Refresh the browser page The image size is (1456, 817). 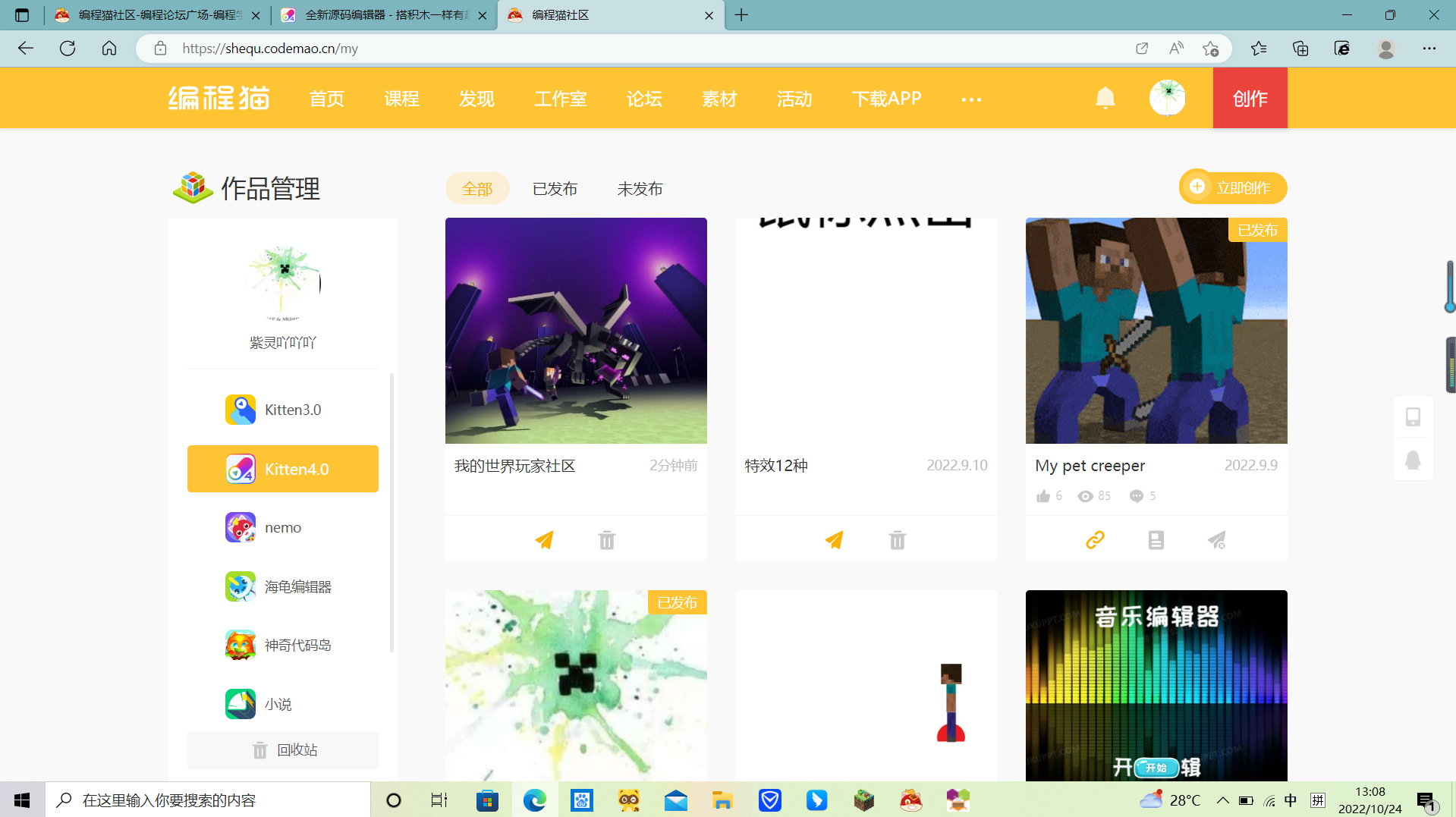click(68, 49)
